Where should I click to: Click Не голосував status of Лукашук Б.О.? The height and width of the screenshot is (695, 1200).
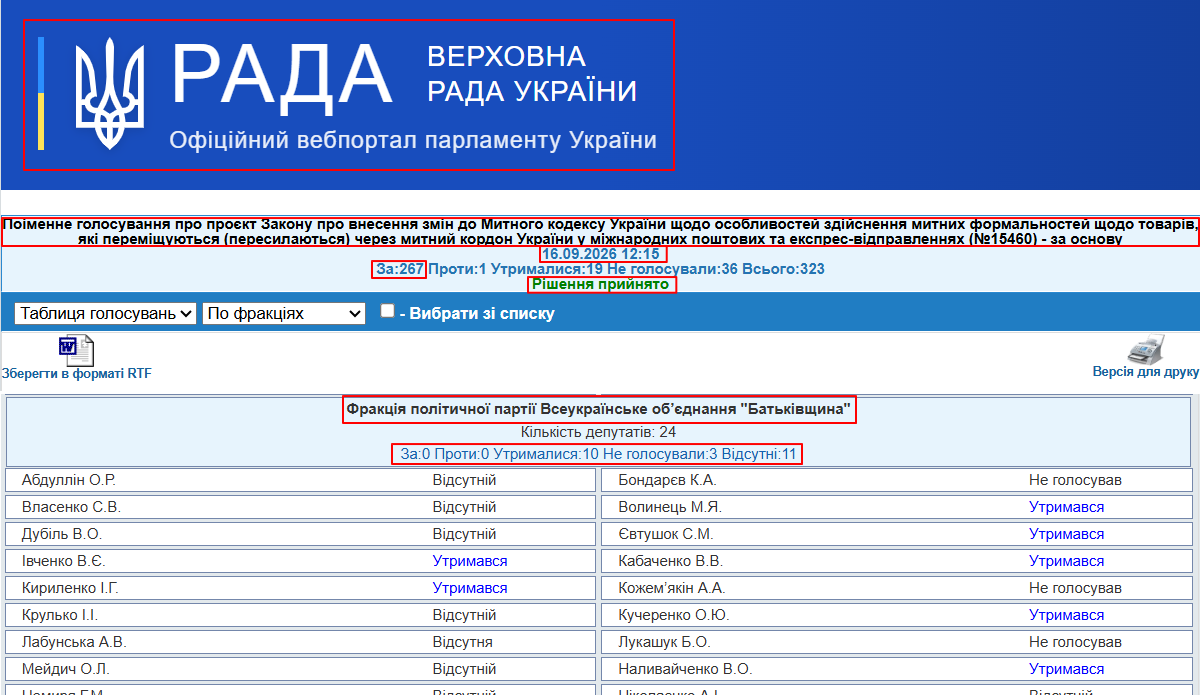[x=1075, y=642]
